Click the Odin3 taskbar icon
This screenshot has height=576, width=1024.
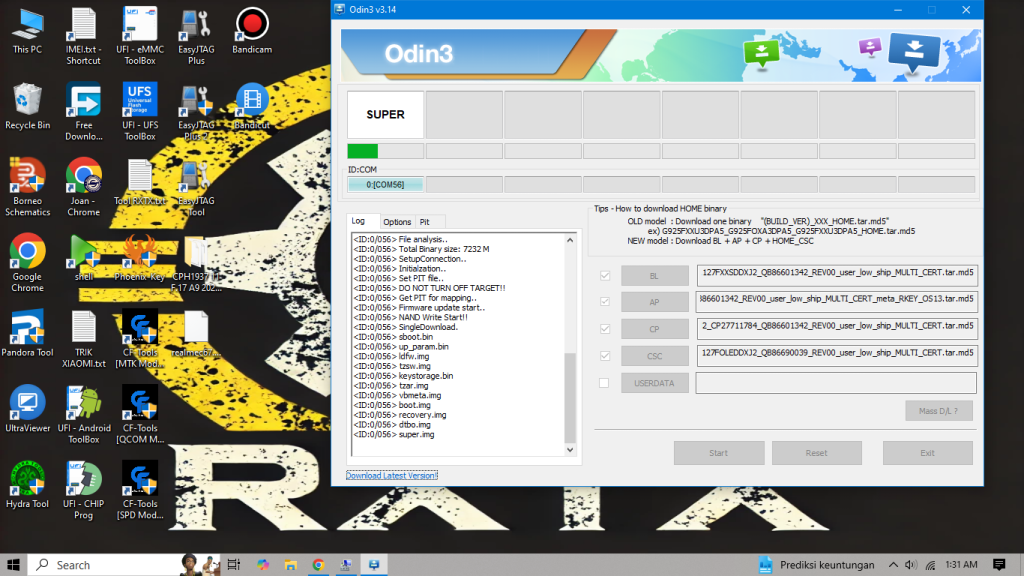pos(373,565)
